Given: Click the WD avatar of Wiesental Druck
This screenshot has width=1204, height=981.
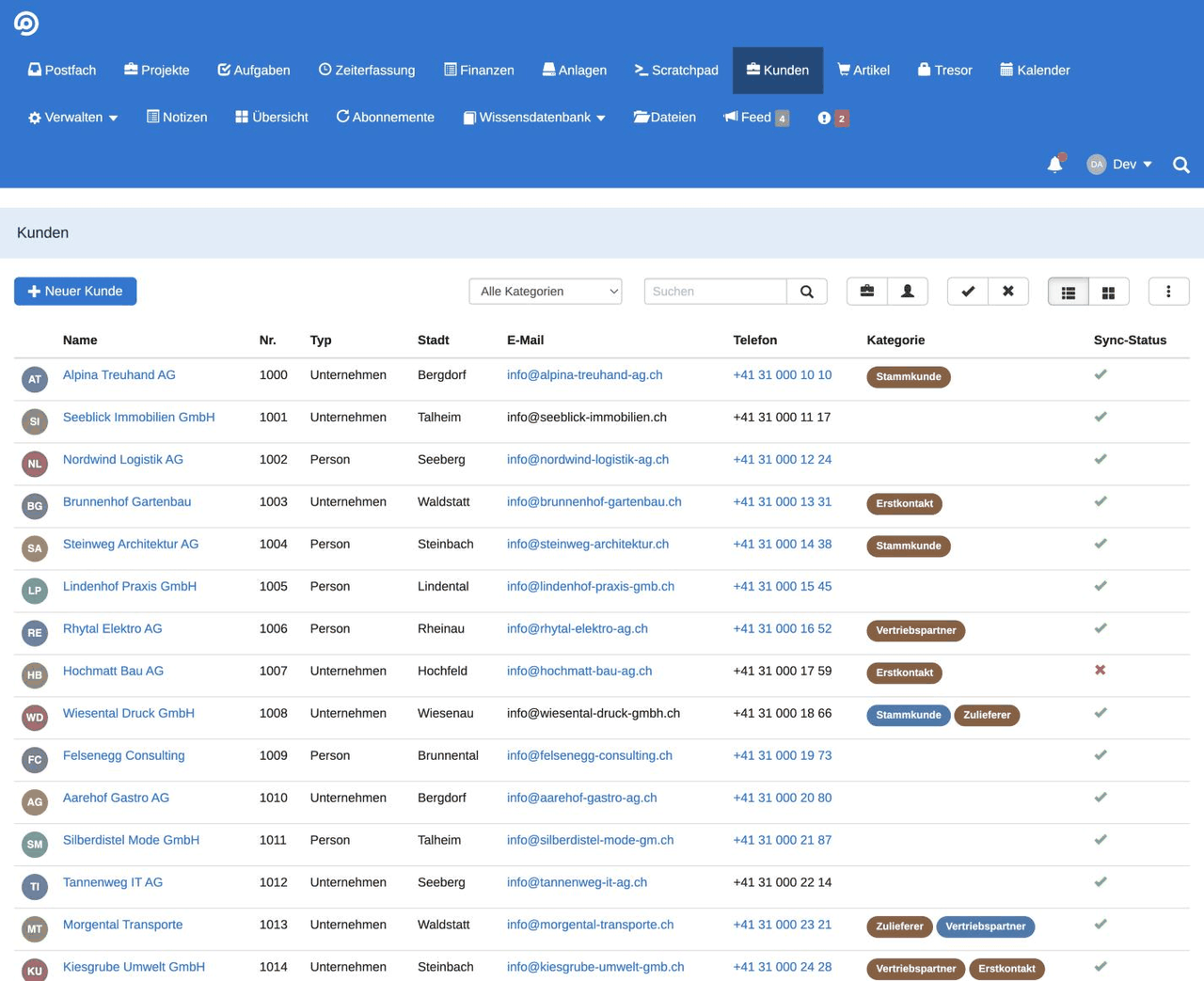Looking at the screenshot, I should 35,718.
